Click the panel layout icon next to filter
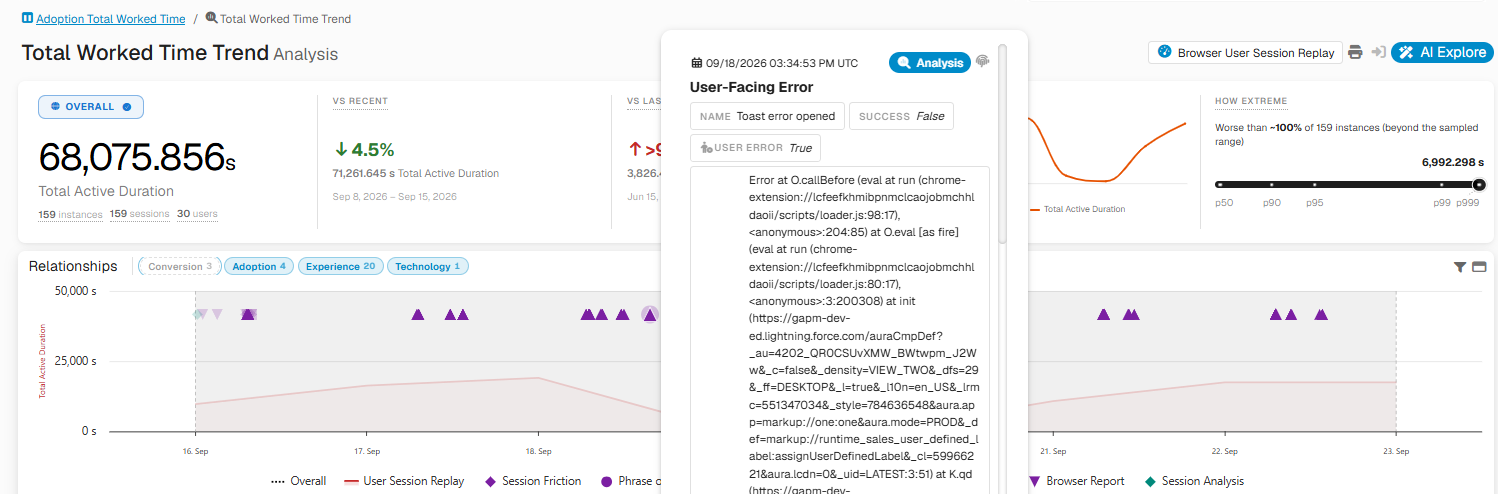This screenshot has width=1498, height=494. pyautogui.click(x=1478, y=267)
